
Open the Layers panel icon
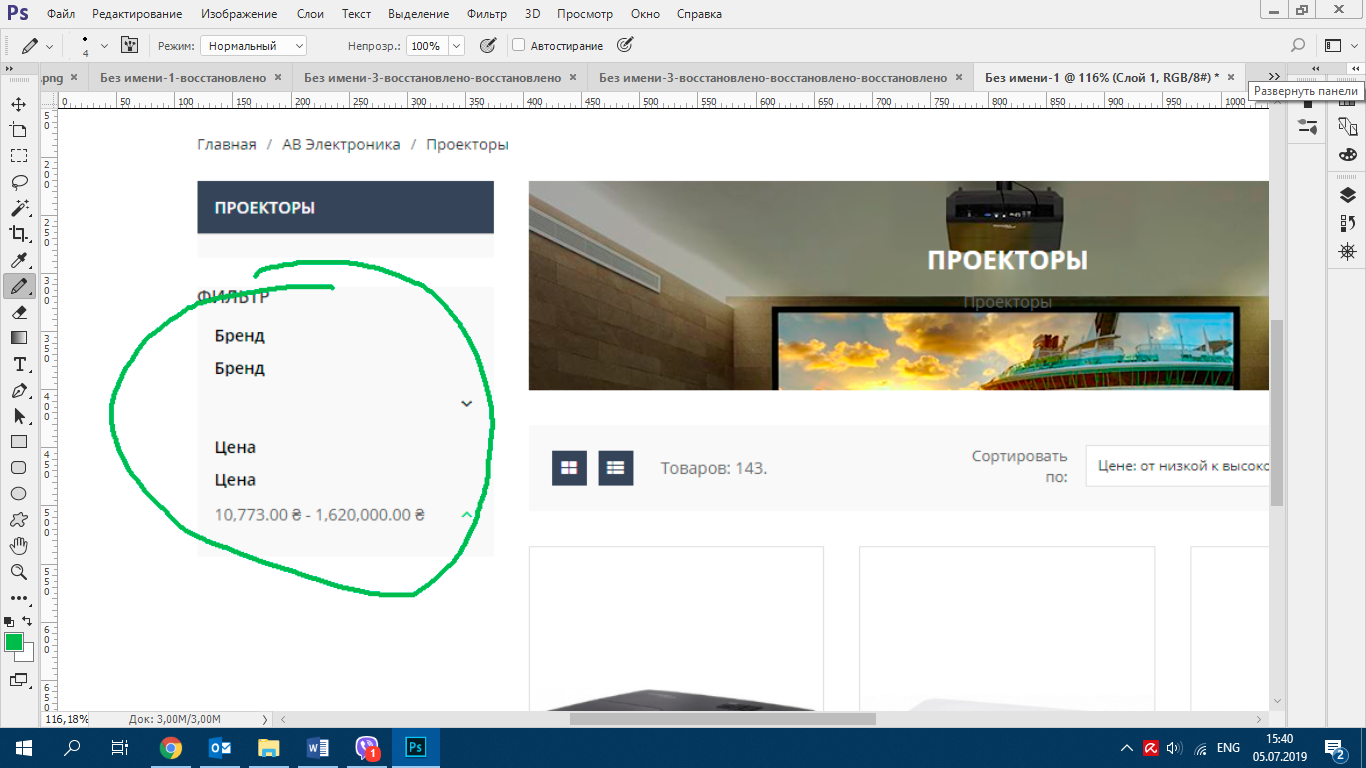tap(1348, 194)
